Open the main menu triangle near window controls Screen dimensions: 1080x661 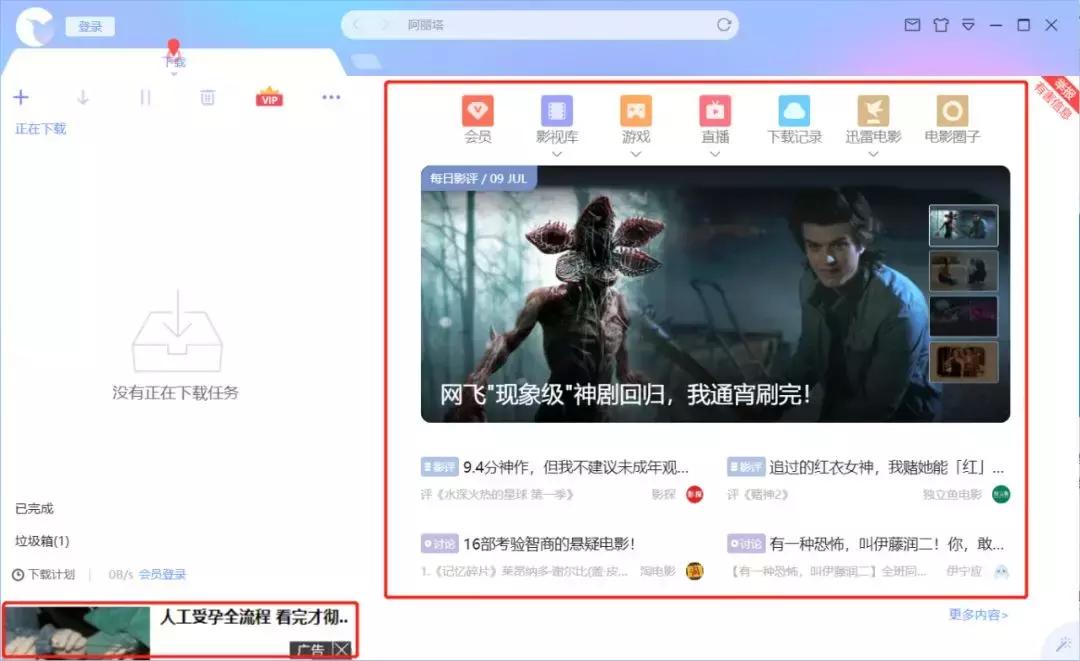point(966,25)
